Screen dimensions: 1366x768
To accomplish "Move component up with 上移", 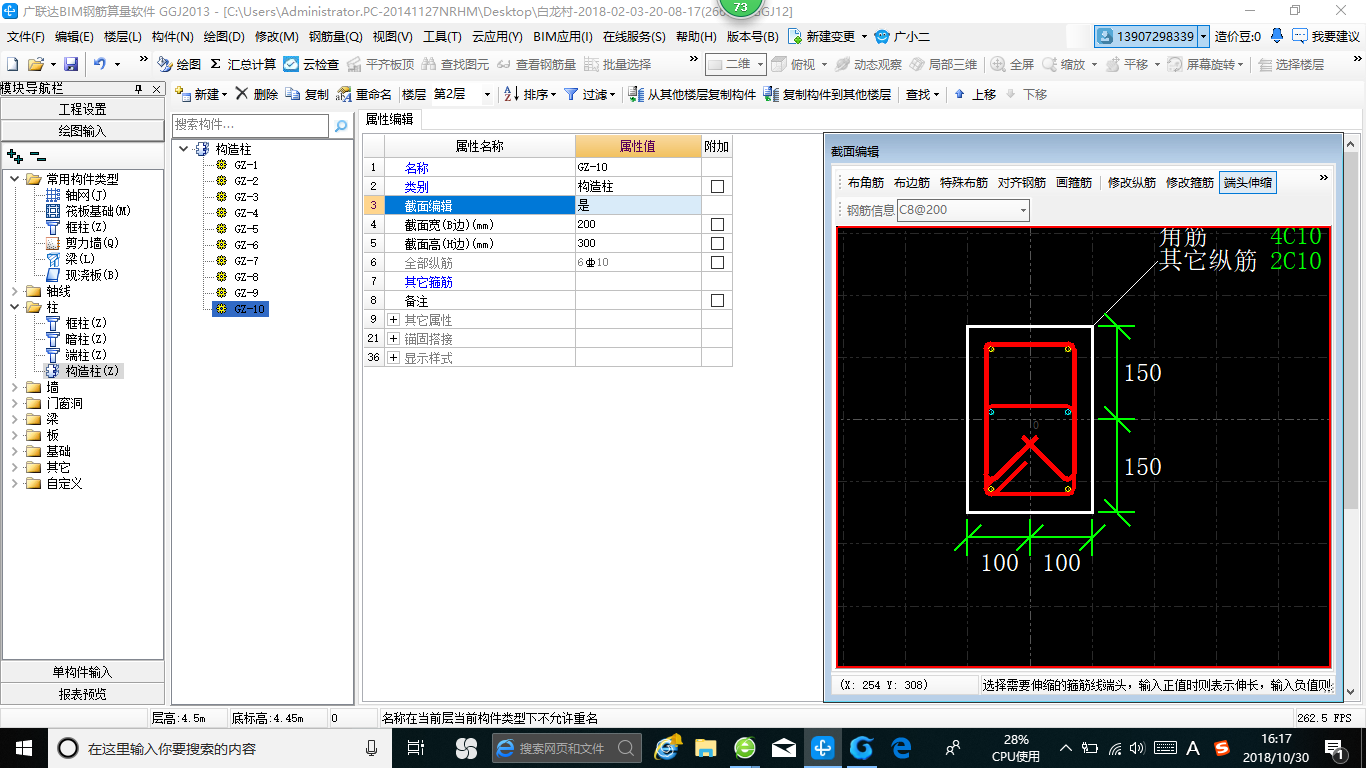I will click(975, 94).
